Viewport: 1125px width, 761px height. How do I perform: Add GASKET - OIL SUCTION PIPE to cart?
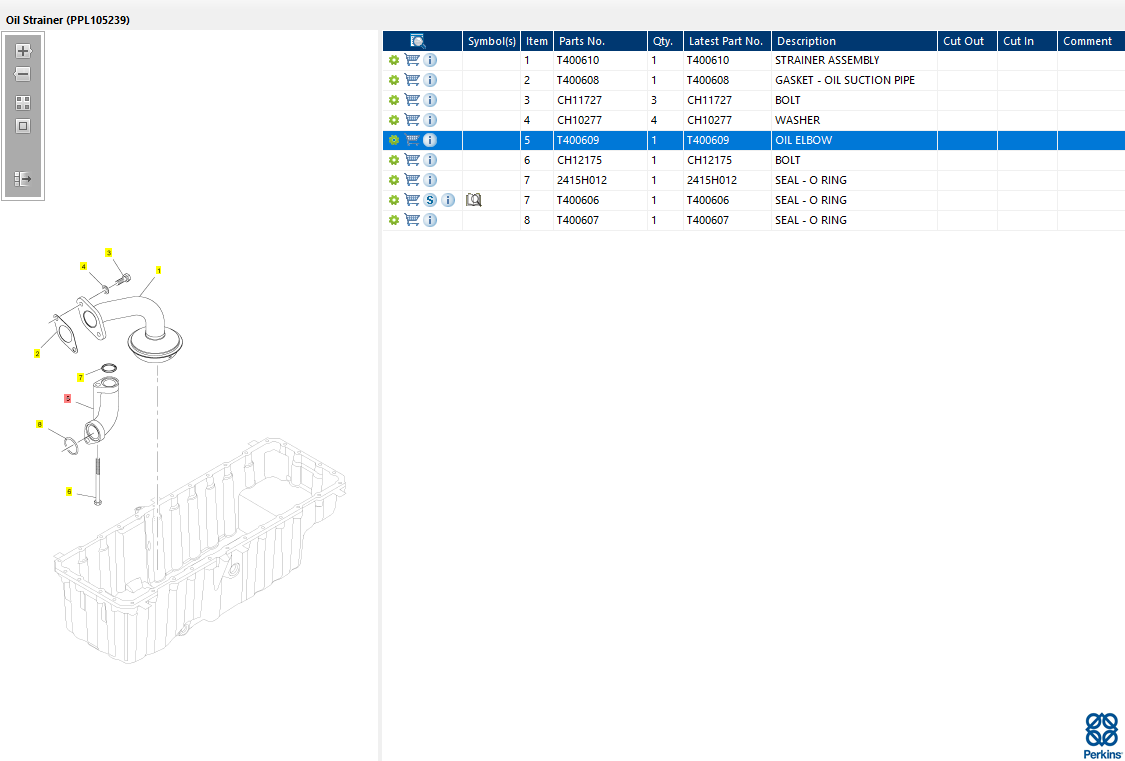(x=412, y=80)
